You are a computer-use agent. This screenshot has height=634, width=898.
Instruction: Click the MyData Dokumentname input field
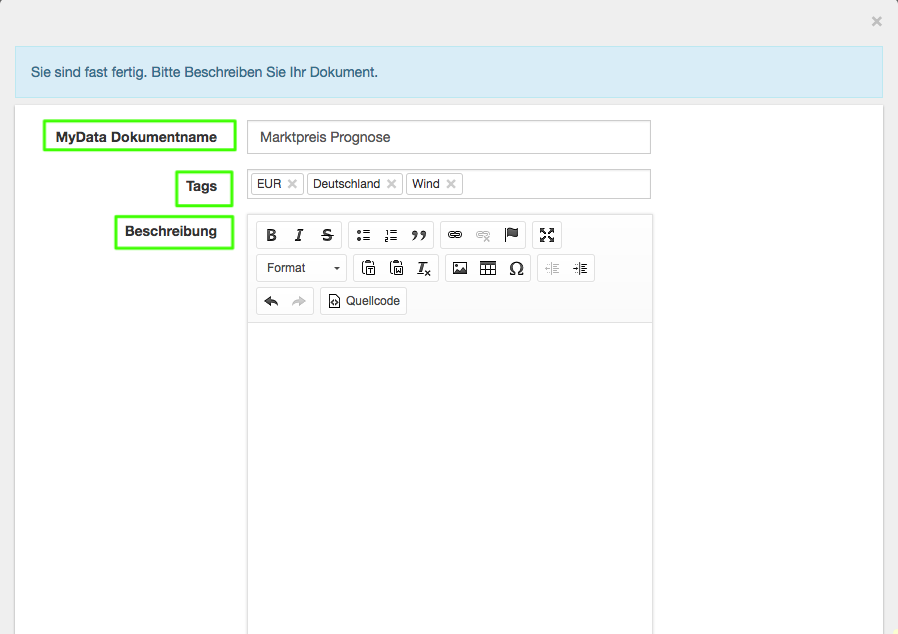(449, 137)
